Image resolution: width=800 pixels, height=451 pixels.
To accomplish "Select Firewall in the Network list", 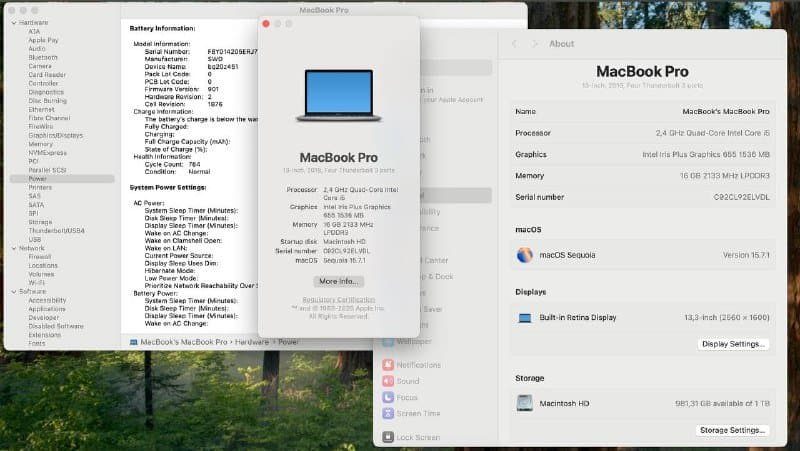I will (x=40, y=257).
